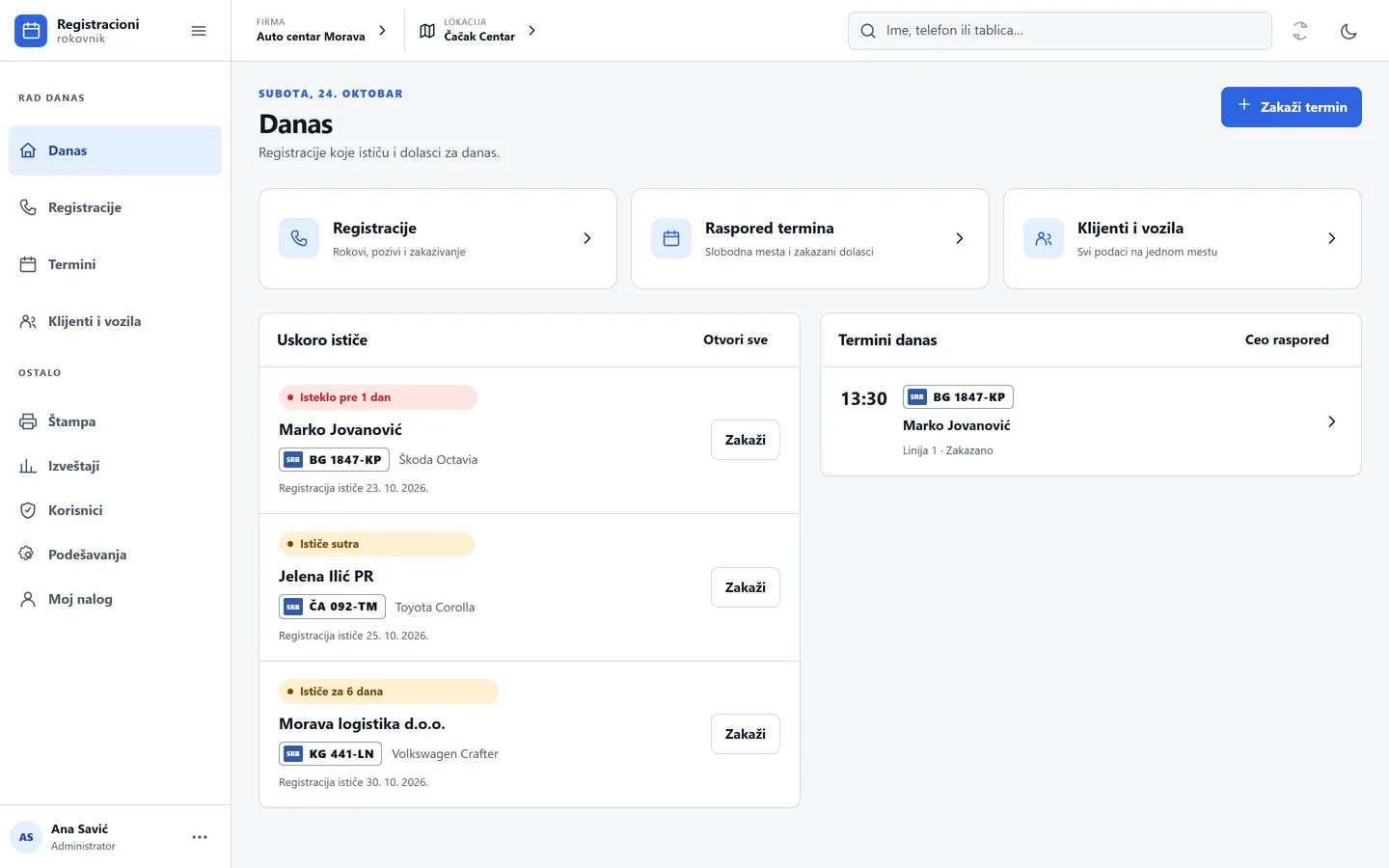This screenshot has height=868, width=1389.
Task: Click the people icon on Klijenti i vozila card
Action: tap(1044, 238)
